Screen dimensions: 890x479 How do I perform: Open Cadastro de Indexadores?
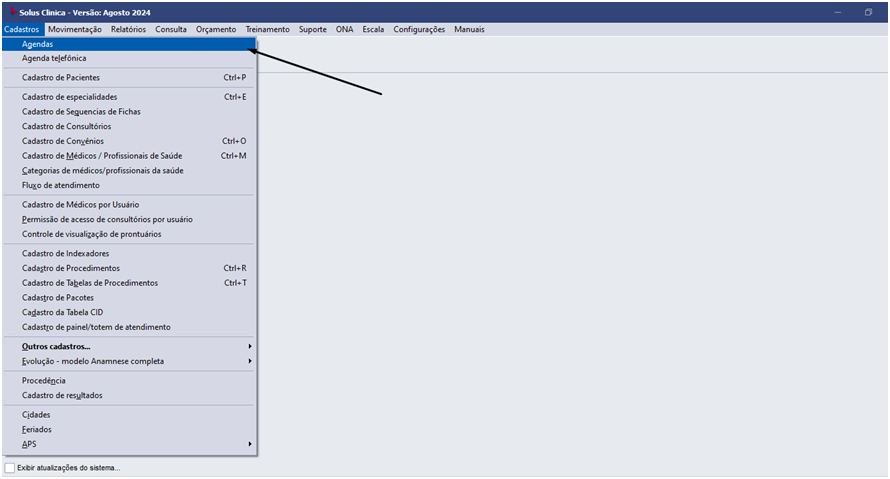(129, 254)
